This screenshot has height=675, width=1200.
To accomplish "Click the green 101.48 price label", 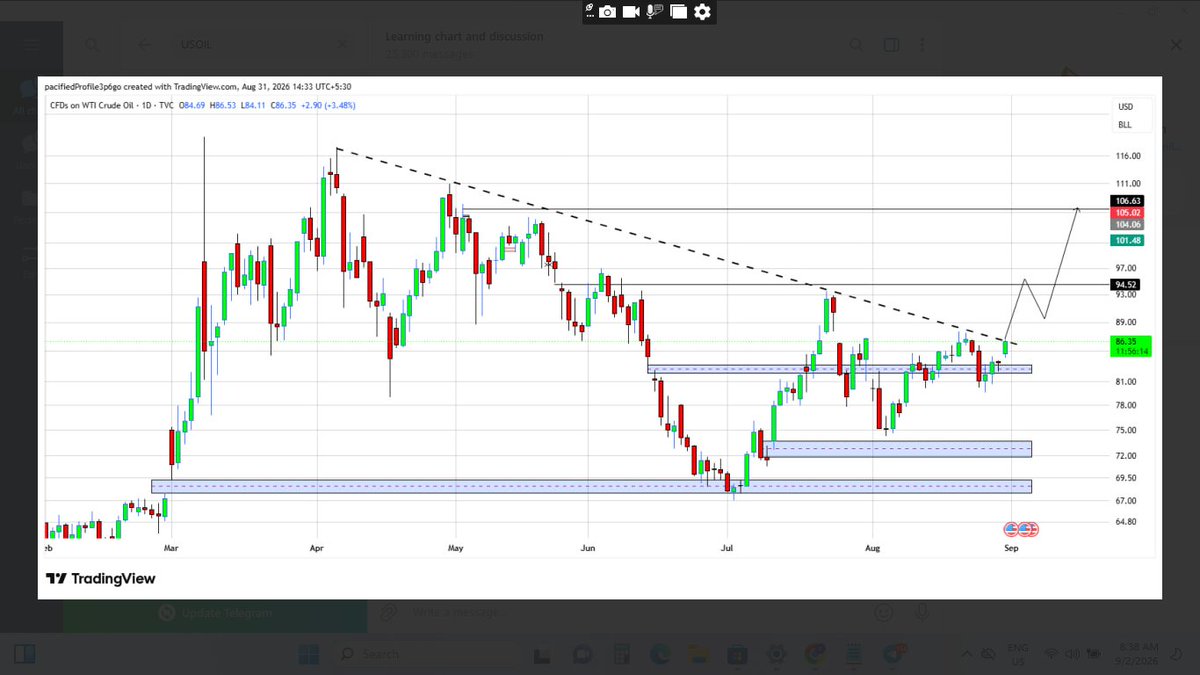I will pos(1128,240).
